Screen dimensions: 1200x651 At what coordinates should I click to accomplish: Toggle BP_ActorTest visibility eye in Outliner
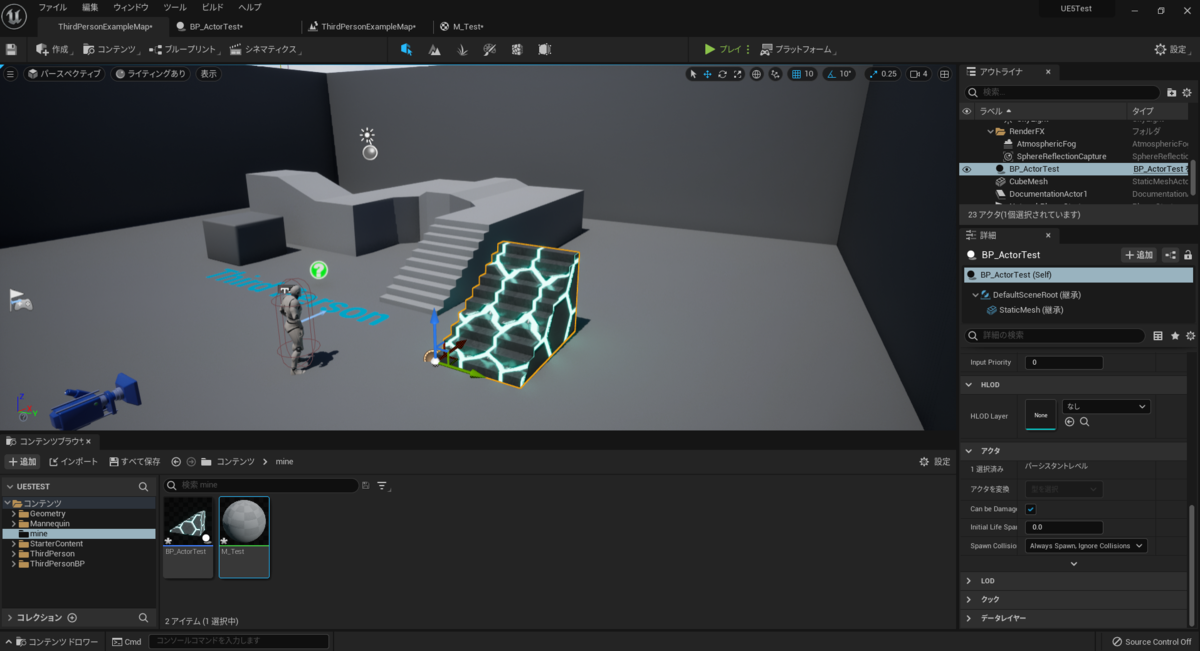967,169
